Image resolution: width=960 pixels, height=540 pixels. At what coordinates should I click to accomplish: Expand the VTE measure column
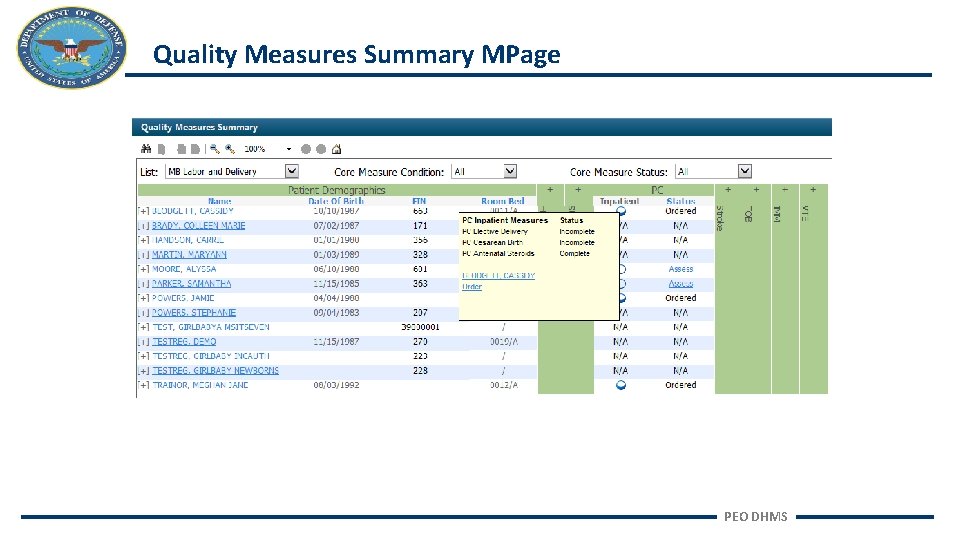(813, 190)
